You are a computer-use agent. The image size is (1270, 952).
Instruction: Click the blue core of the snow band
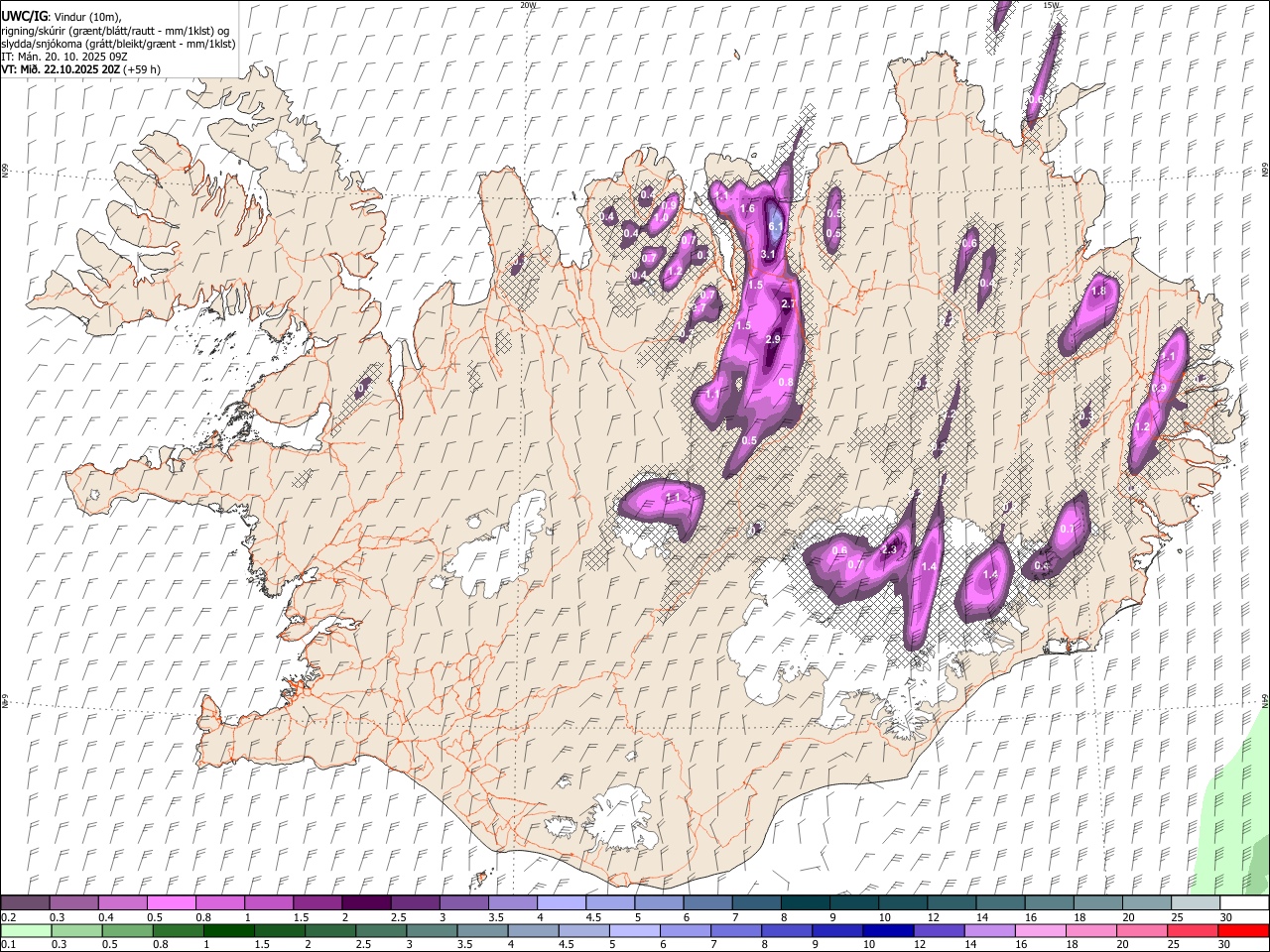776,220
